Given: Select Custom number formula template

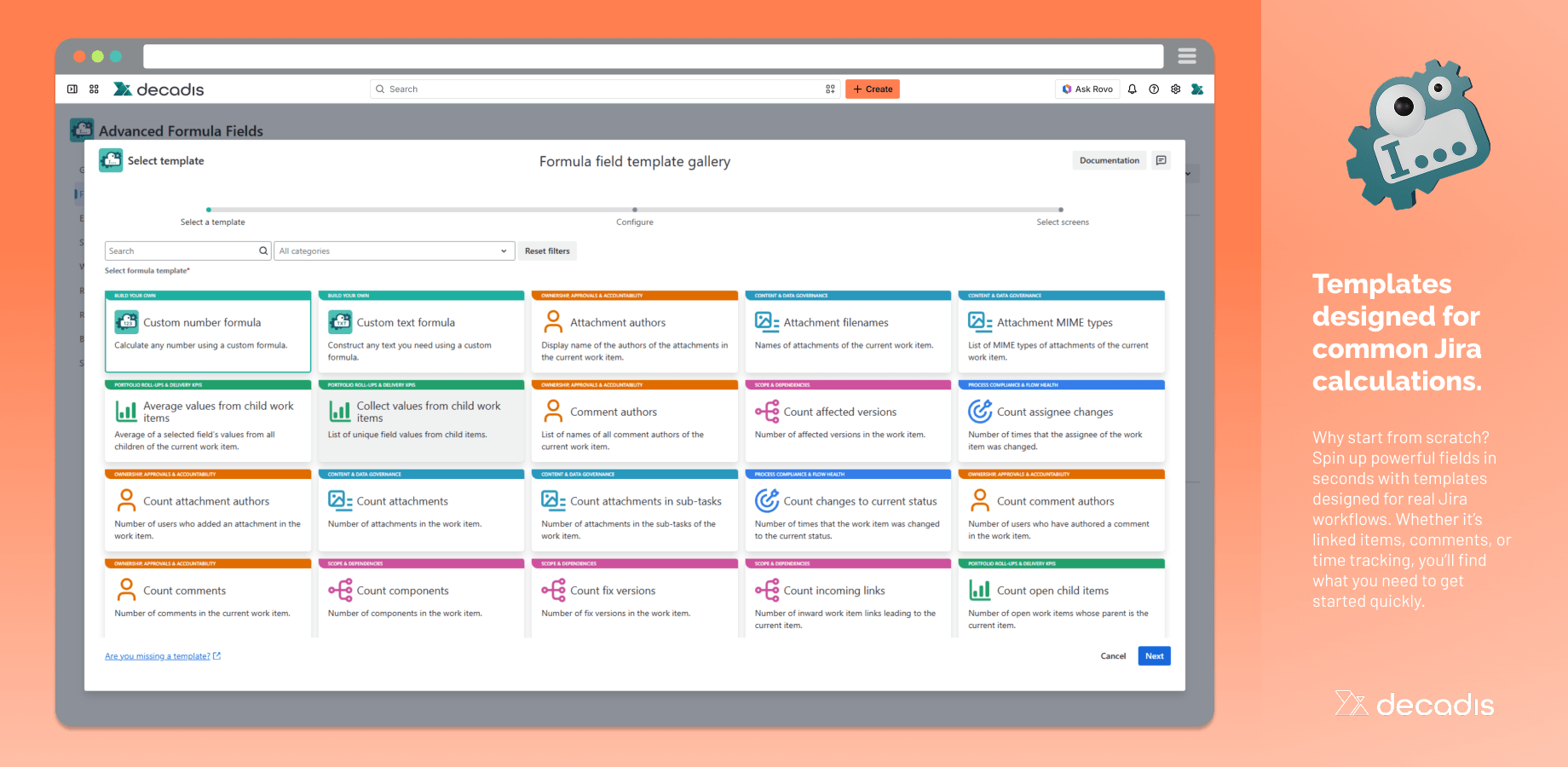Looking at the screenshot, I should 208,332.
